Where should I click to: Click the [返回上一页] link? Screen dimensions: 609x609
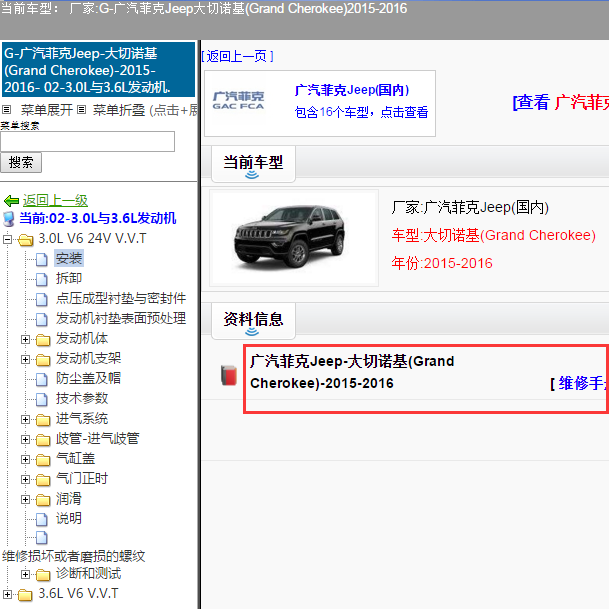237,57
